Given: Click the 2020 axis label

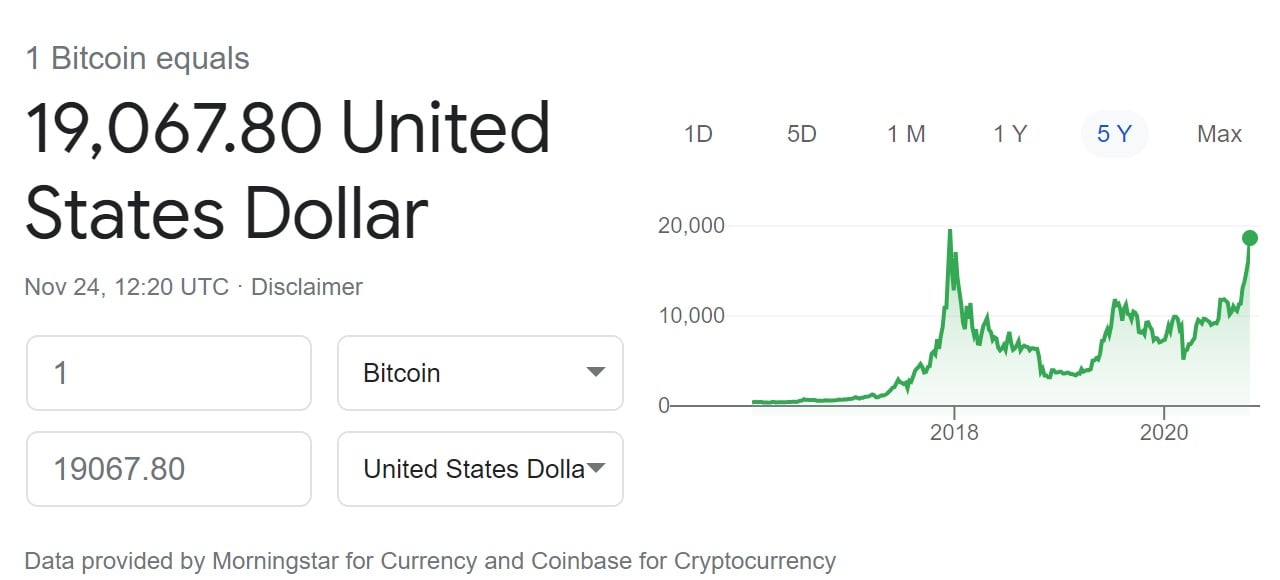Looking at the screenshot, I should (x=1164, y=433).
